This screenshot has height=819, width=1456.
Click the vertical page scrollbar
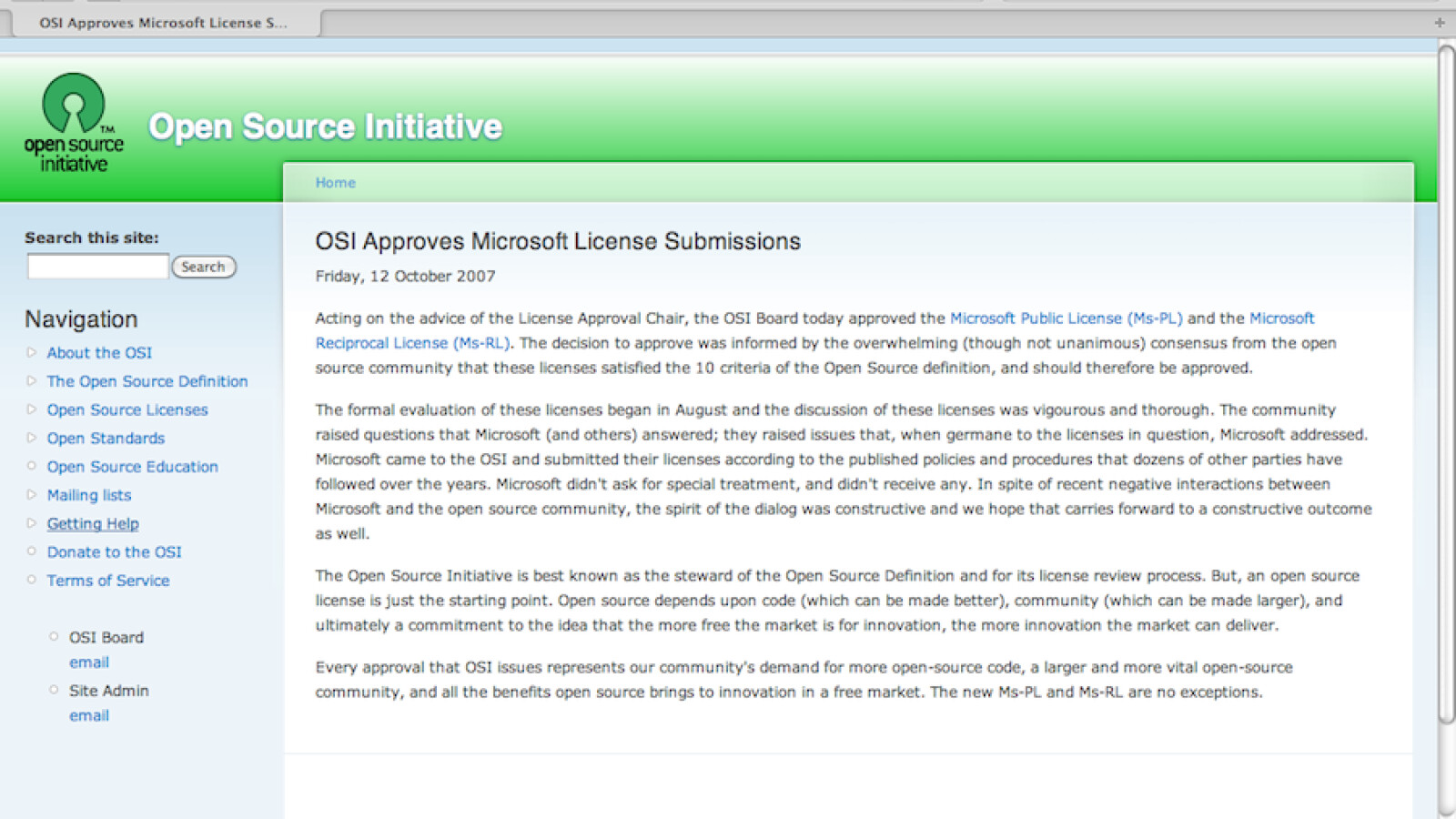(x=1446, y=382)
